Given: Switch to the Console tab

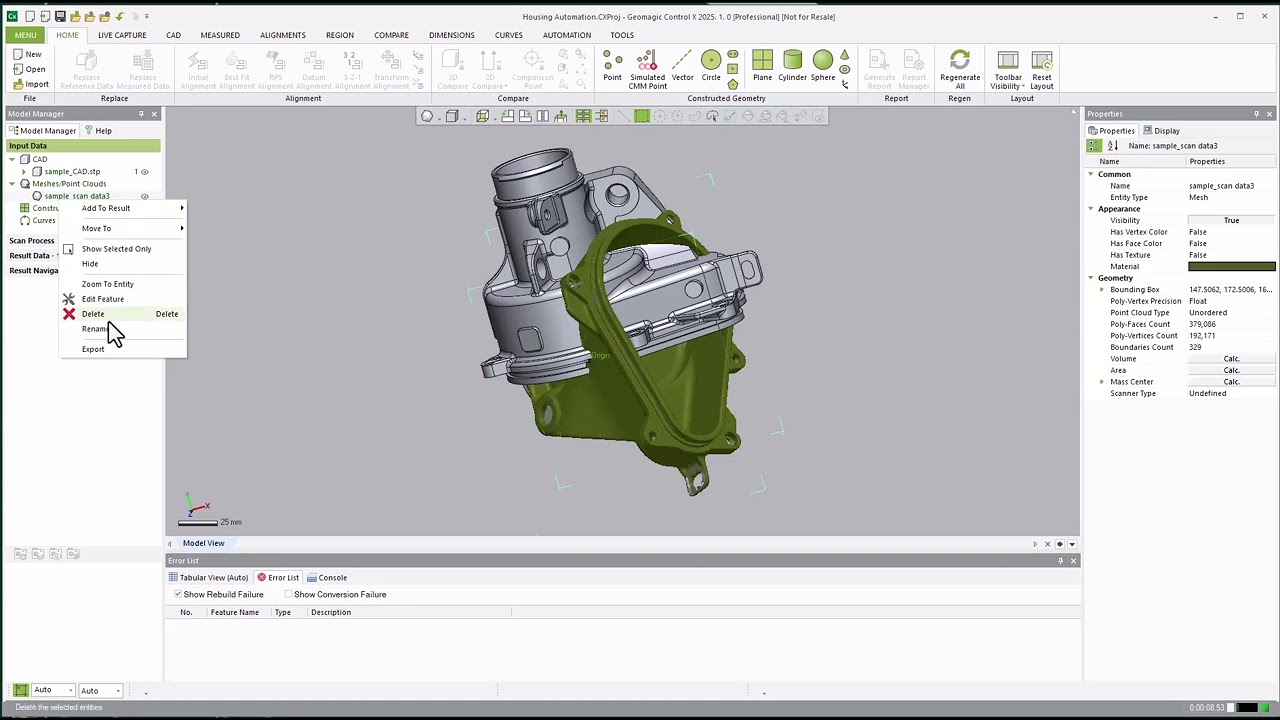Looking at the screenshot, I should pyautogui.click(x=332, y=577).
